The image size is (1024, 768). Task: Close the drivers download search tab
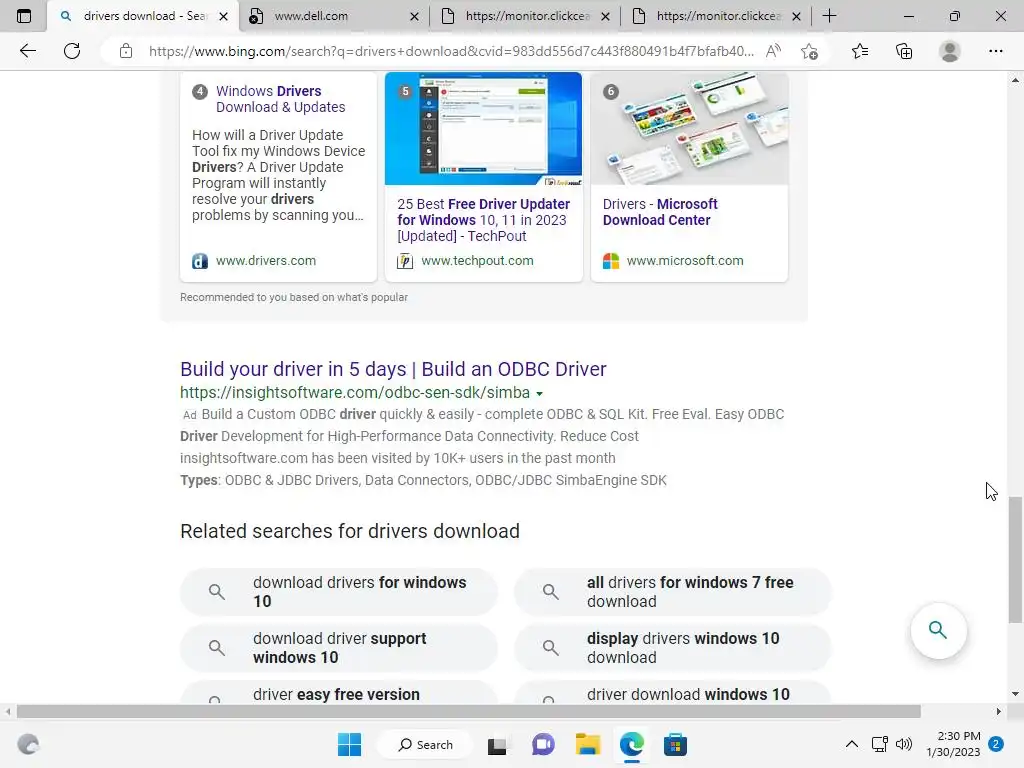pyautogui.click(x=223, y=16)
